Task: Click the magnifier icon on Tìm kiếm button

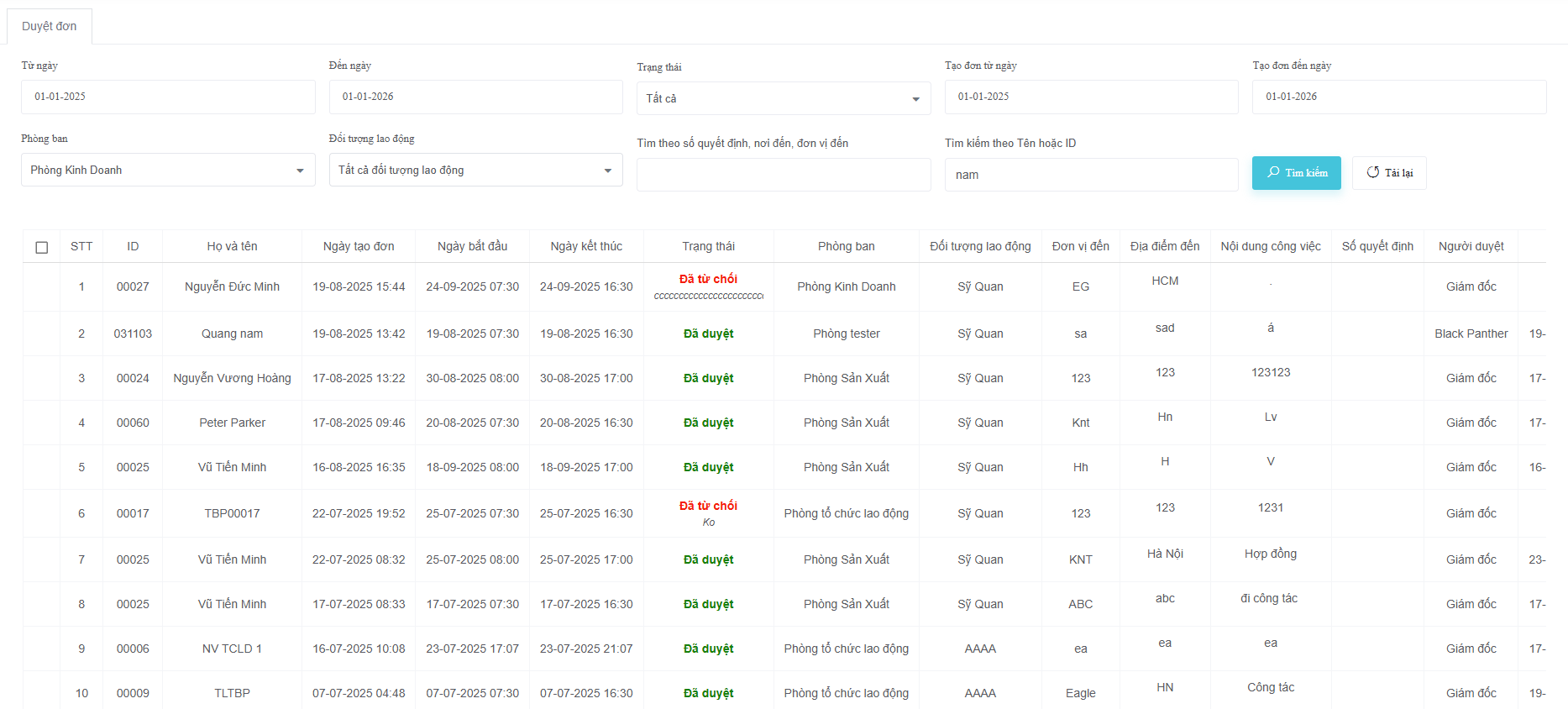Action: [x=1273, y=172]
